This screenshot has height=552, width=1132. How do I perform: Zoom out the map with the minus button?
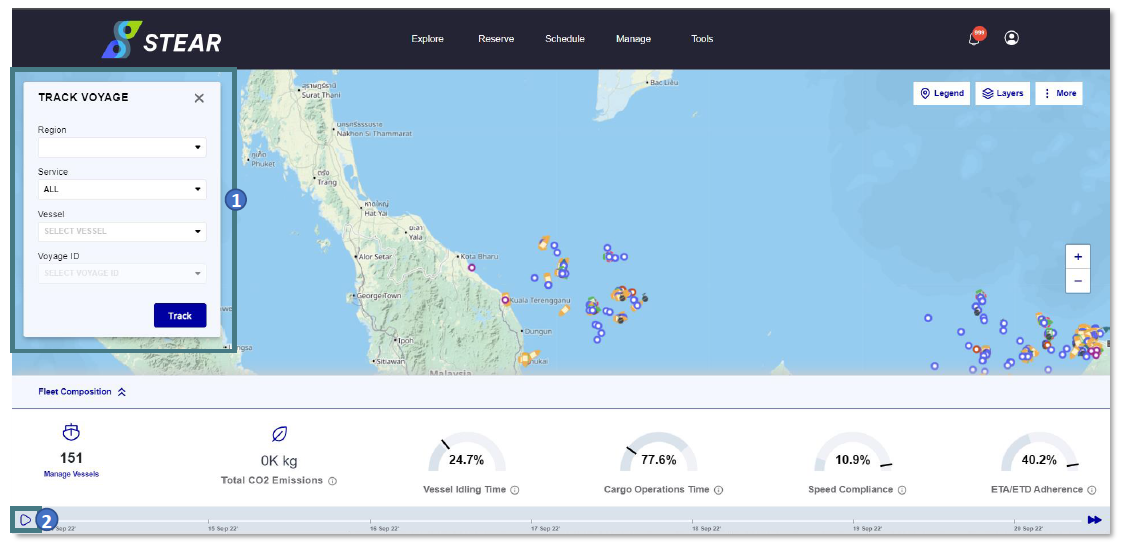(x=1078, y=281)
